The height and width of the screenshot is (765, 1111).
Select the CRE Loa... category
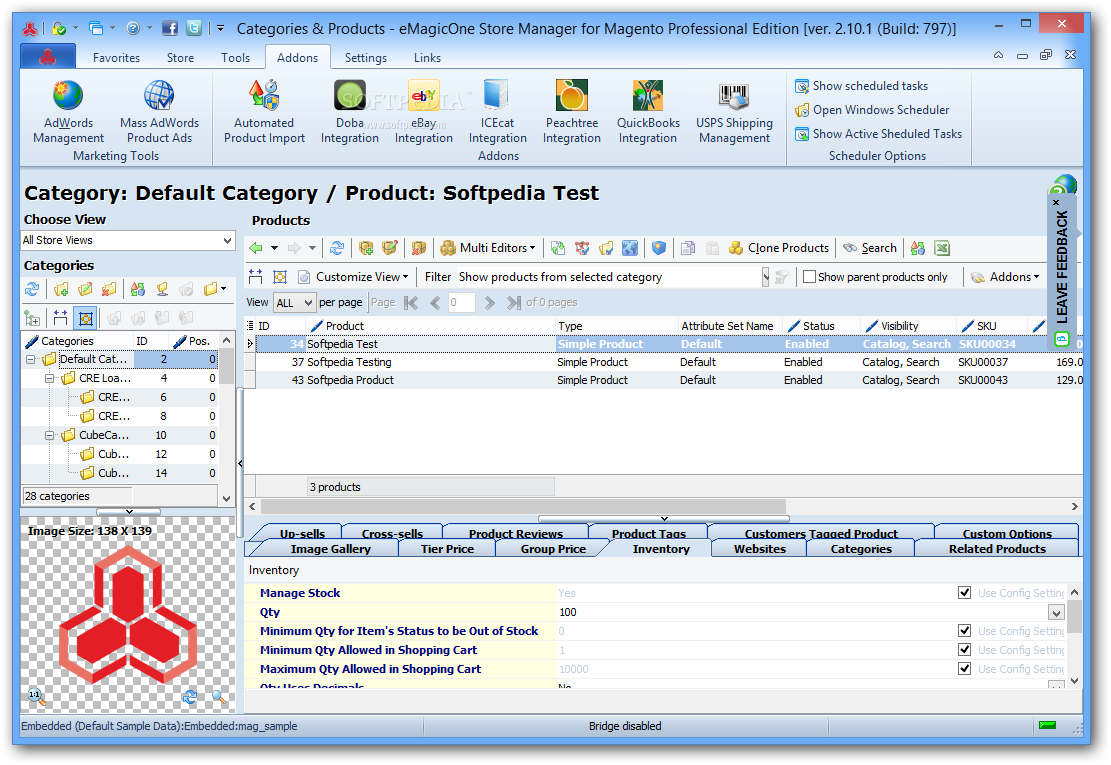104,378
